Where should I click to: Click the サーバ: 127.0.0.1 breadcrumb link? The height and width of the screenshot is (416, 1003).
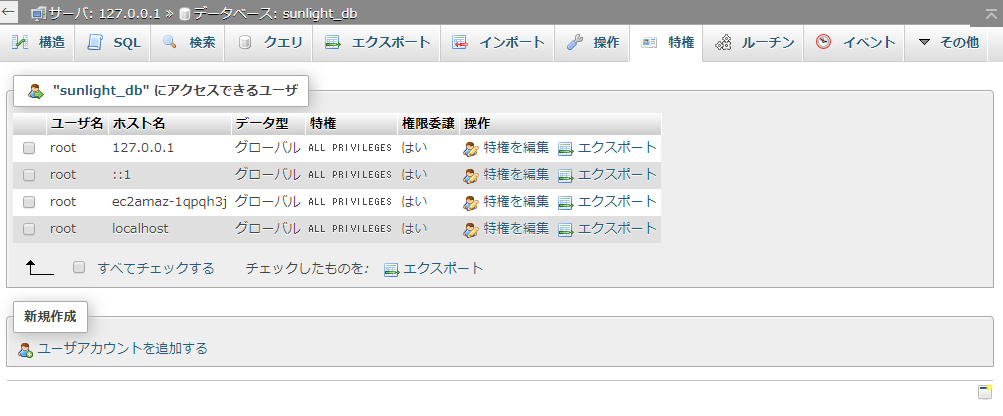105,14
